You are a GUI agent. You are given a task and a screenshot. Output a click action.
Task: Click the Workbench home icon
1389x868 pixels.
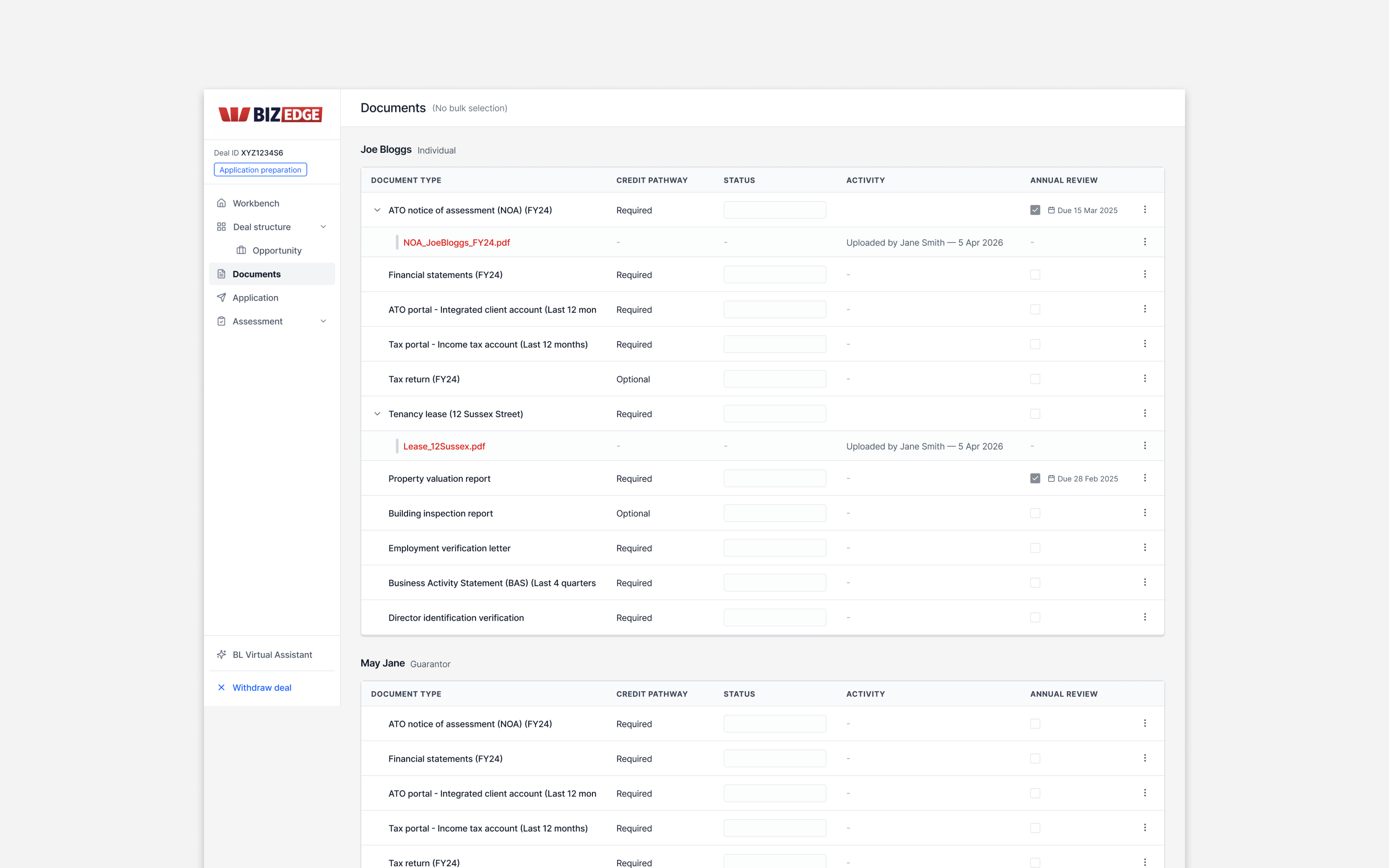(222, 203)
